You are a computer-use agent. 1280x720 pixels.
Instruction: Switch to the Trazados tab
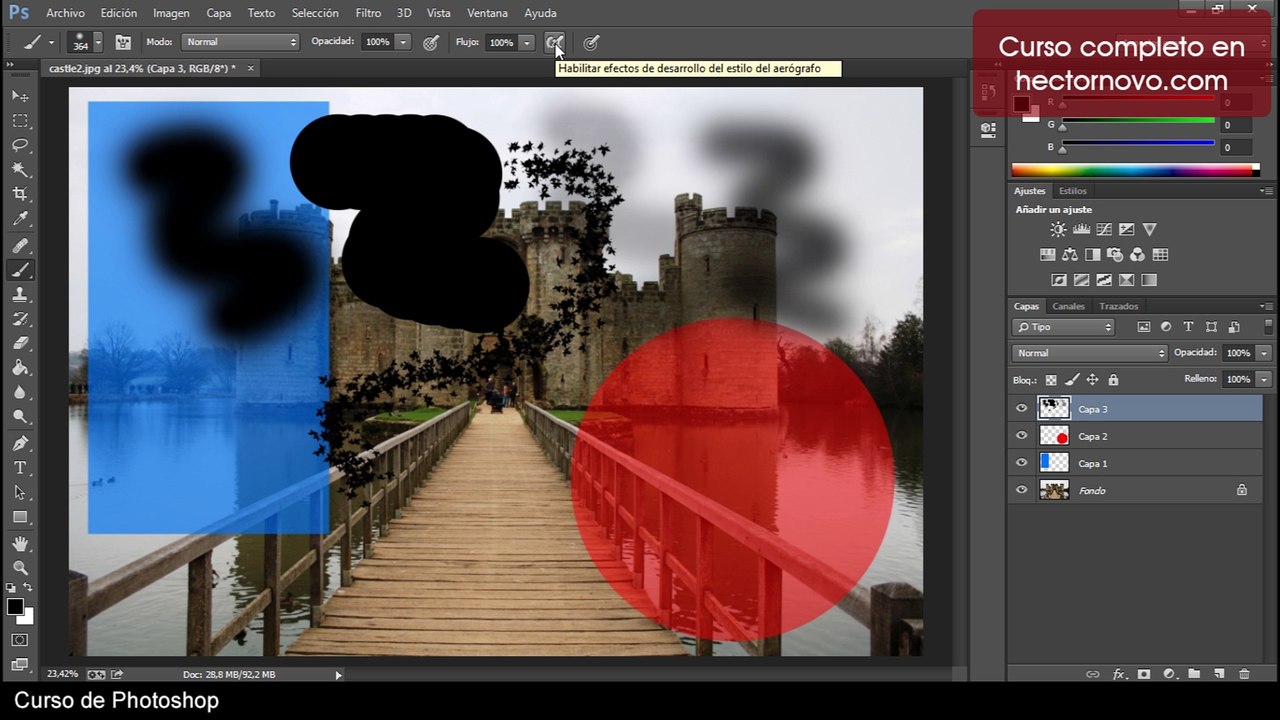(x=1118, y=306)
